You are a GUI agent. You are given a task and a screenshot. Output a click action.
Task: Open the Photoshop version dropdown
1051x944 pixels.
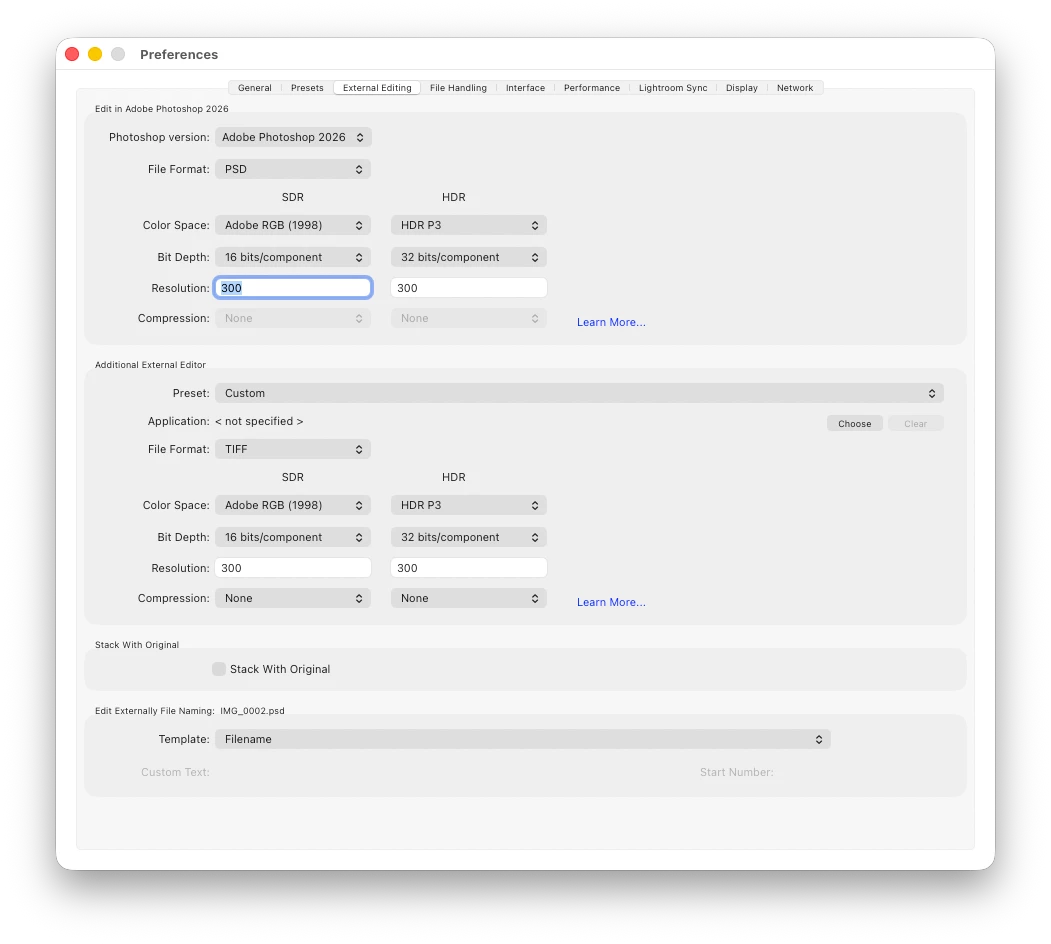(x=293, y=137)
